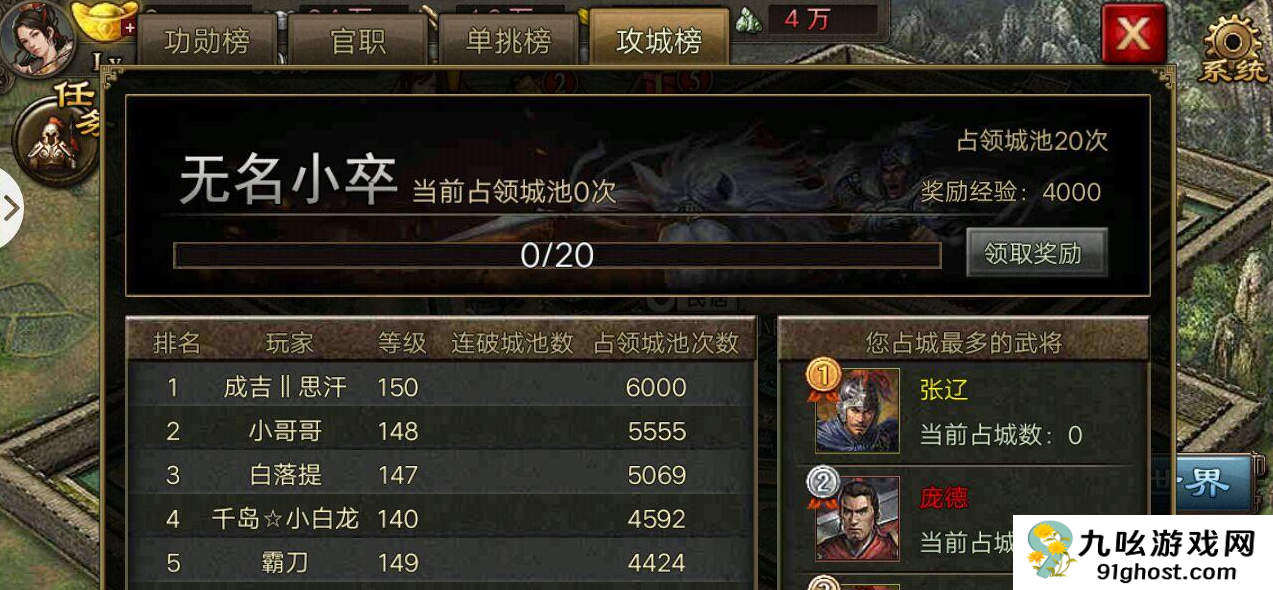Open the 单挑榜 tab
The width and height of the screenshot is (1273, 590).
point(508,40)
